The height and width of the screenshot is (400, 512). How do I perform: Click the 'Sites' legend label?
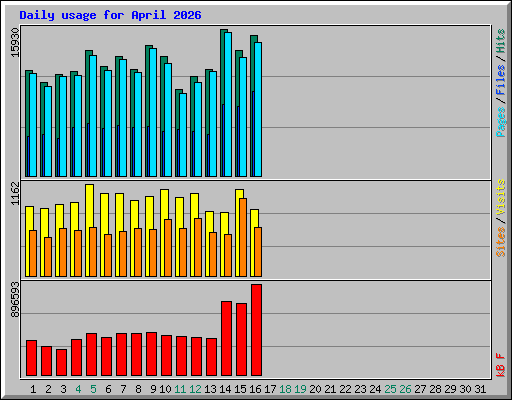point(500,242)
